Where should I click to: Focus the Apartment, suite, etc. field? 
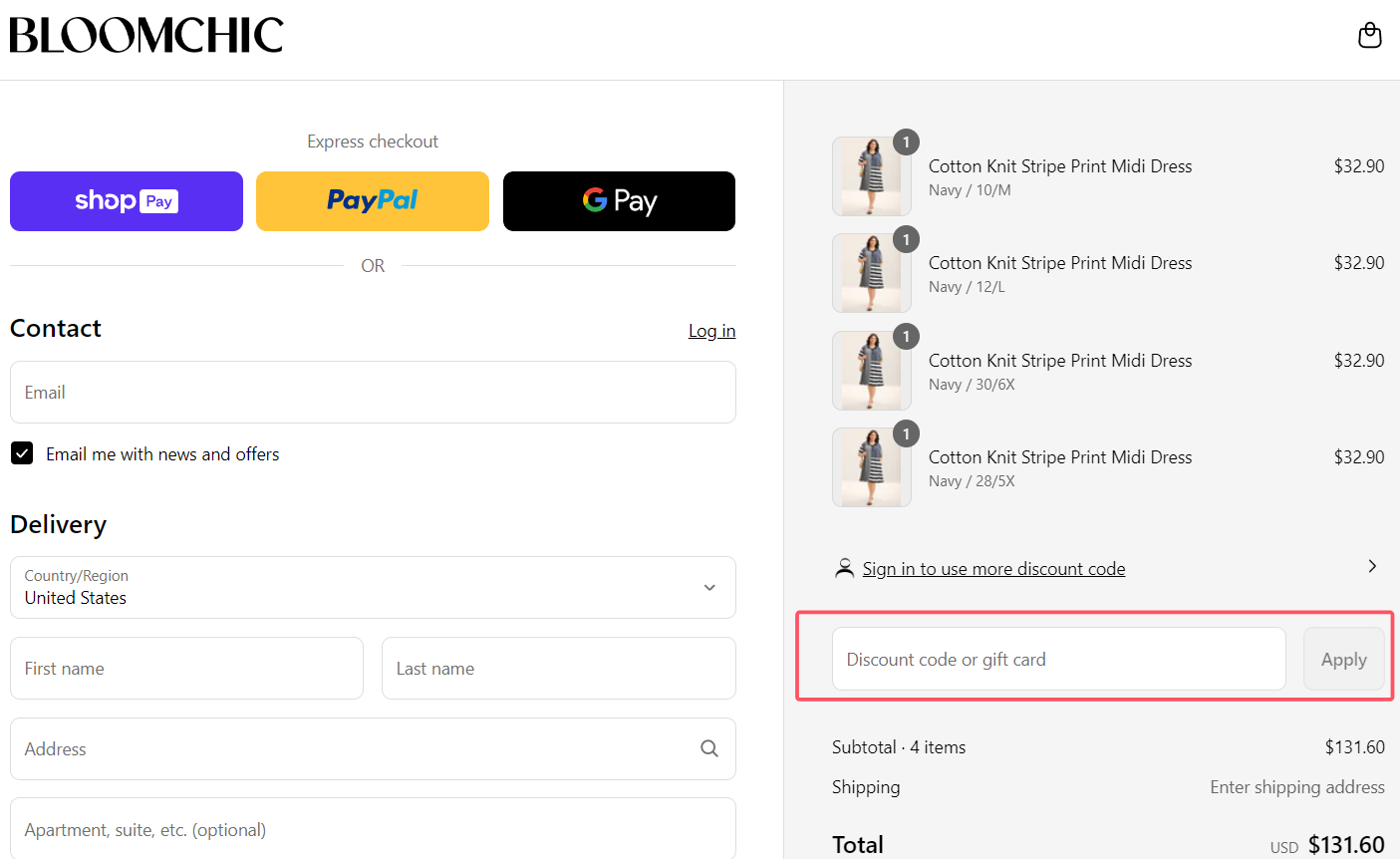click(373, 829)
